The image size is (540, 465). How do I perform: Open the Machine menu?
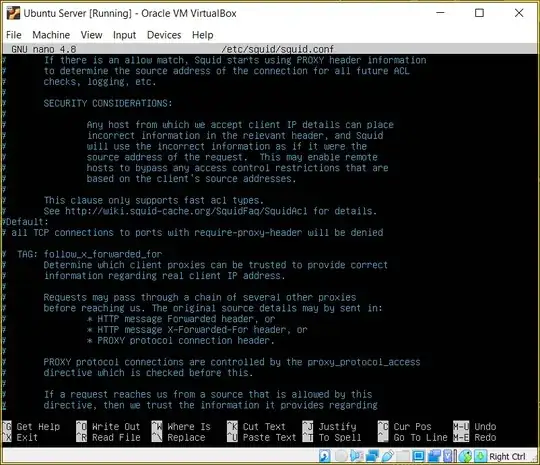tap(51, 35)
